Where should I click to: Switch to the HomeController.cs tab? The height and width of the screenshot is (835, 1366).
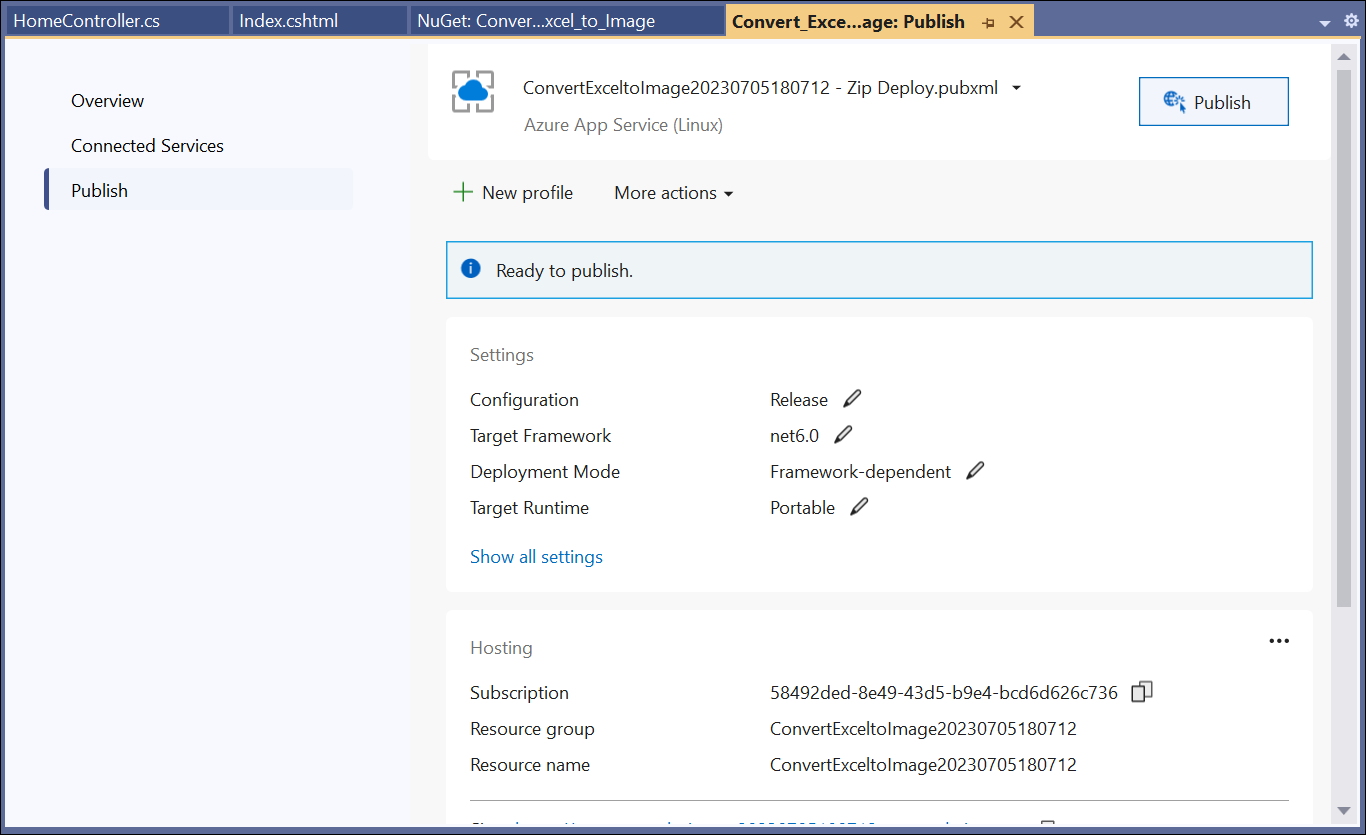[x=117, y=21]
